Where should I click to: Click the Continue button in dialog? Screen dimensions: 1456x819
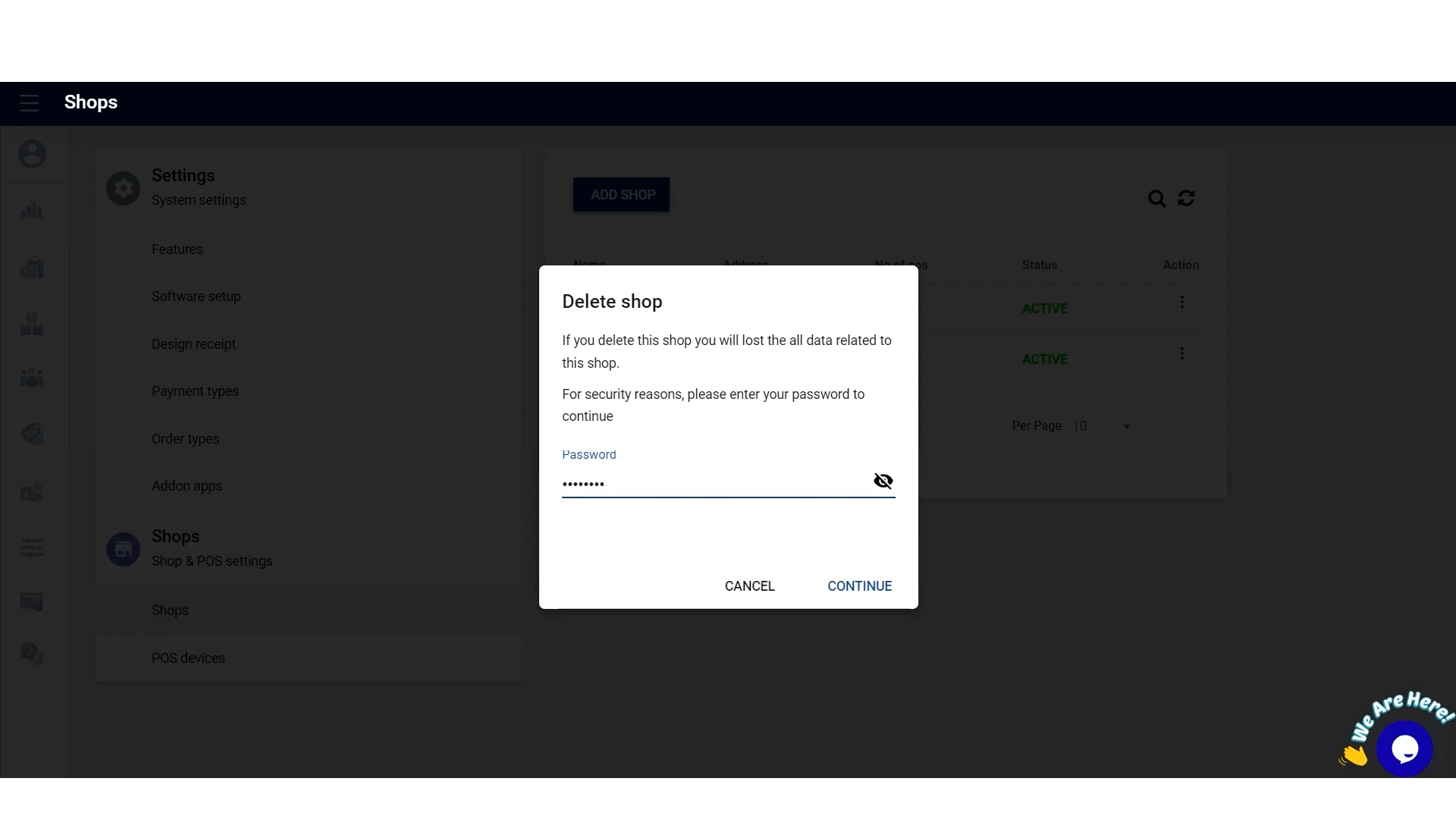(x=859, y=586)
